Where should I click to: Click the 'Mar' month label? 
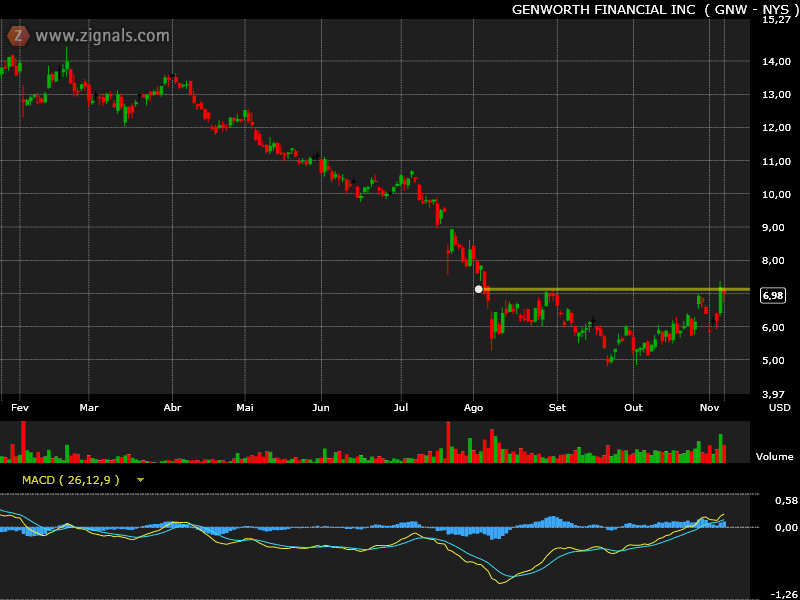pyautogui.click(x=89, y=408)
